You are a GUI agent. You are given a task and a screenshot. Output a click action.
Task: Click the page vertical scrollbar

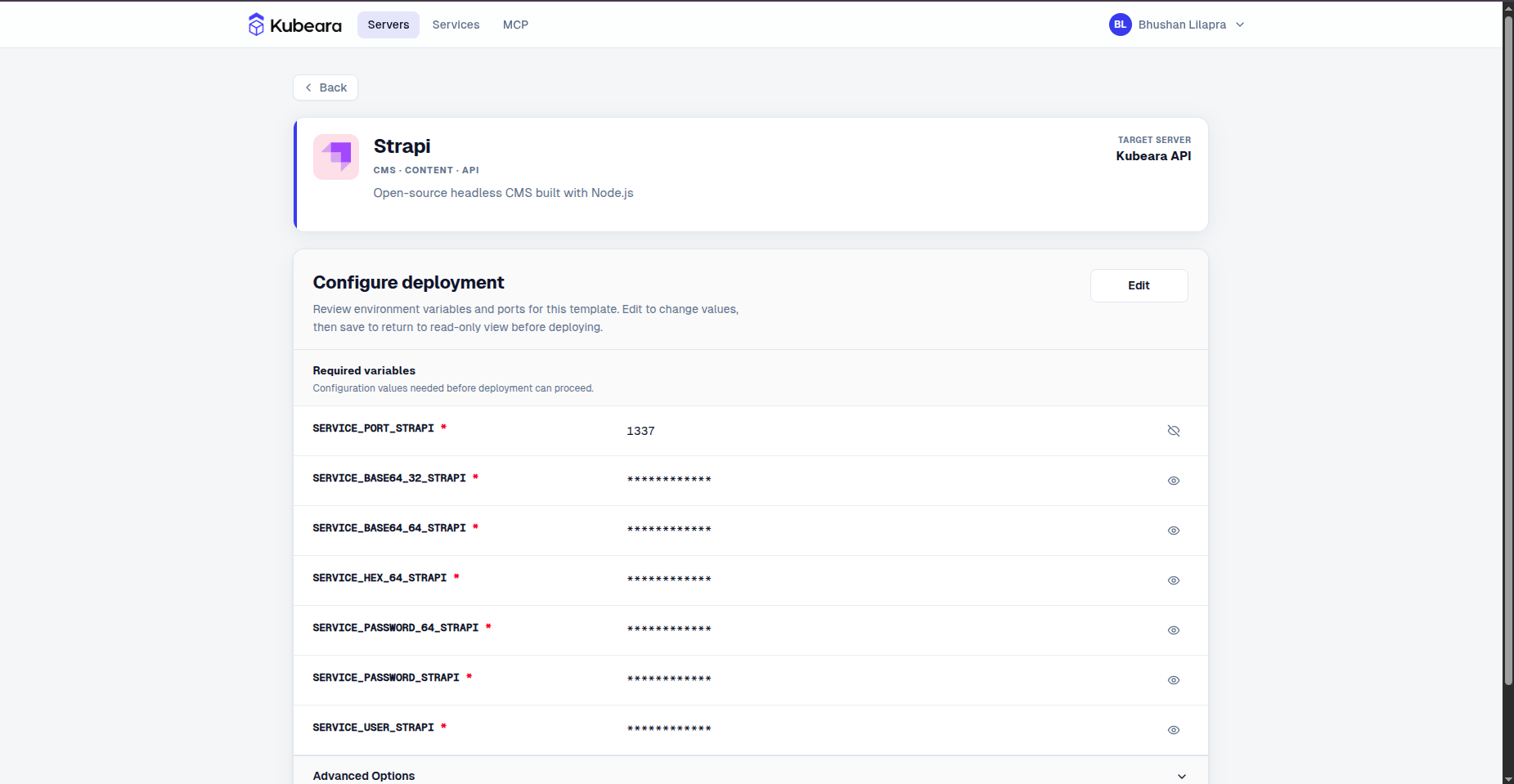pos(1508,350)
